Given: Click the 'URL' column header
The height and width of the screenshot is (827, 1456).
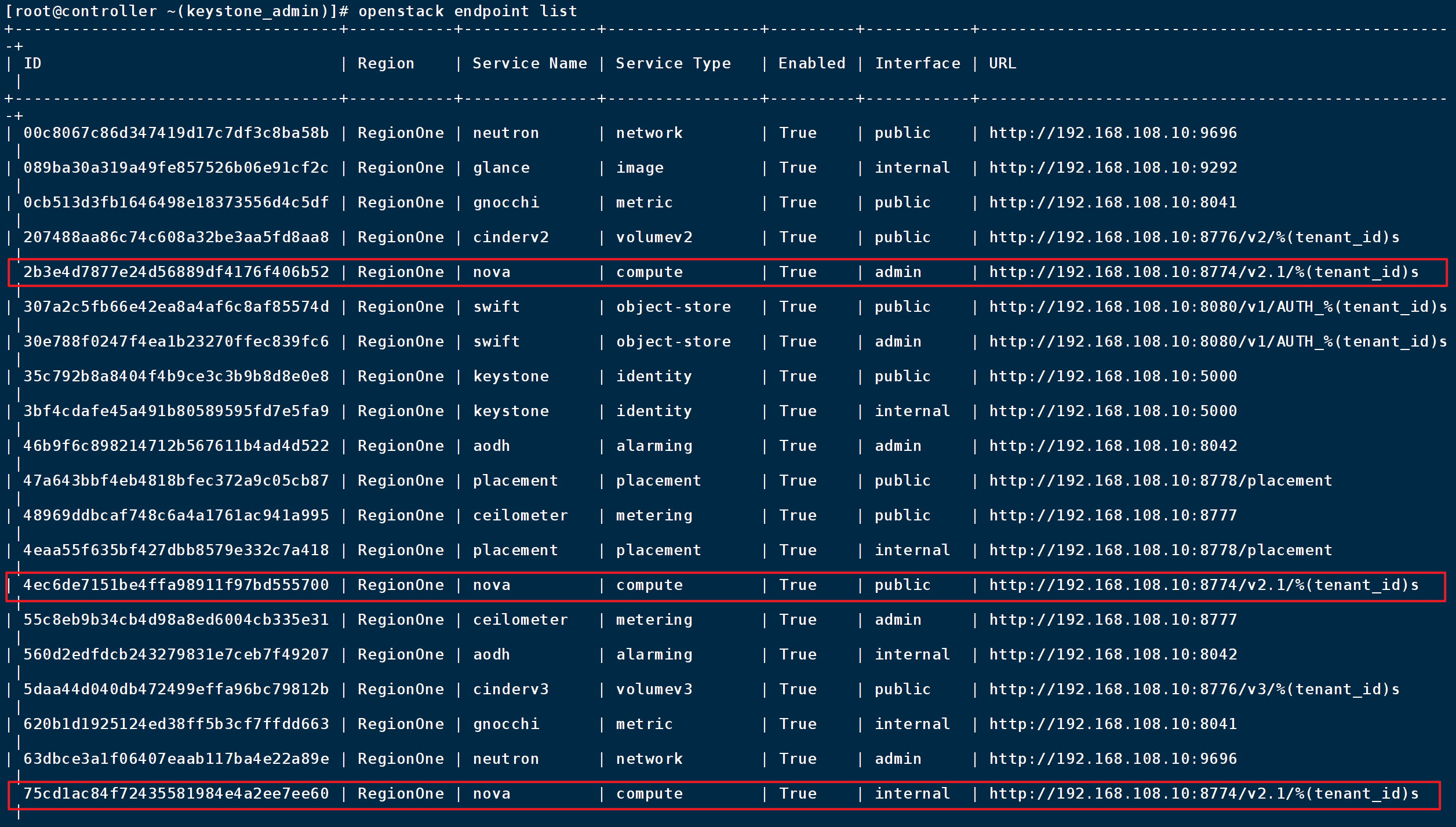Looking at the screenshot, I should (1002, 63).
